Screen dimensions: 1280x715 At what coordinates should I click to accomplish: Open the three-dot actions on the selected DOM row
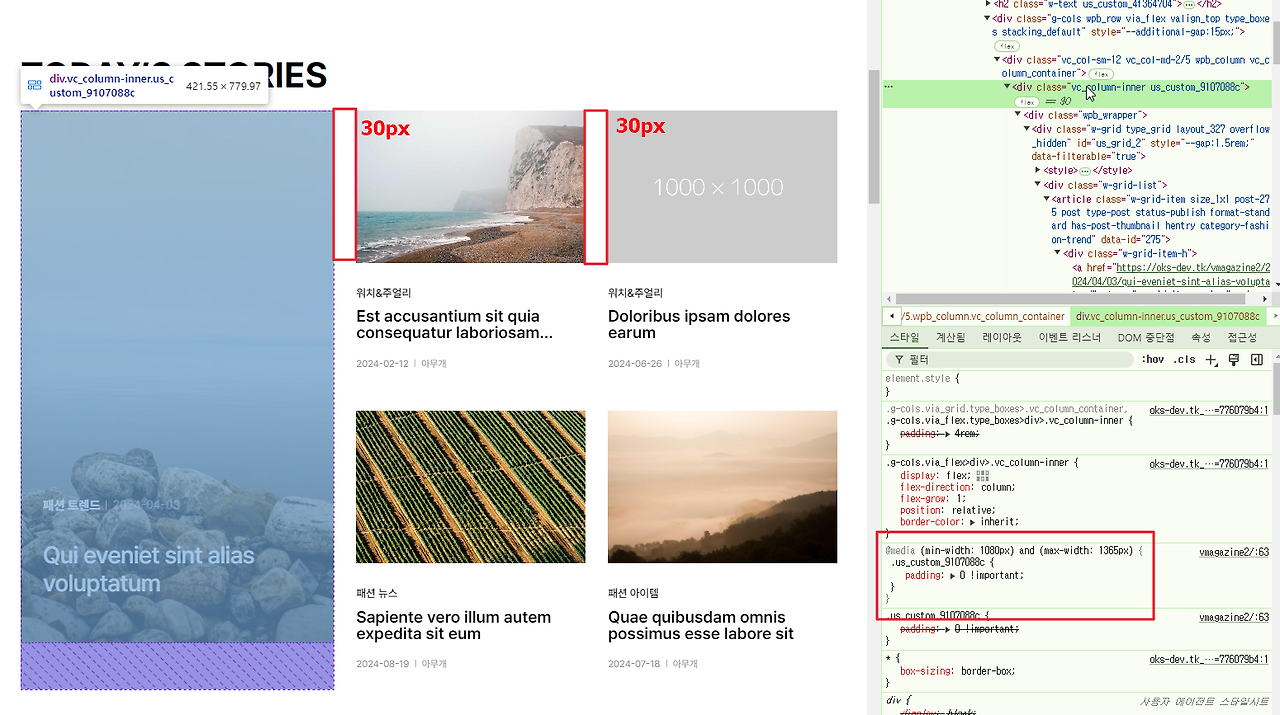pos(889,87)
